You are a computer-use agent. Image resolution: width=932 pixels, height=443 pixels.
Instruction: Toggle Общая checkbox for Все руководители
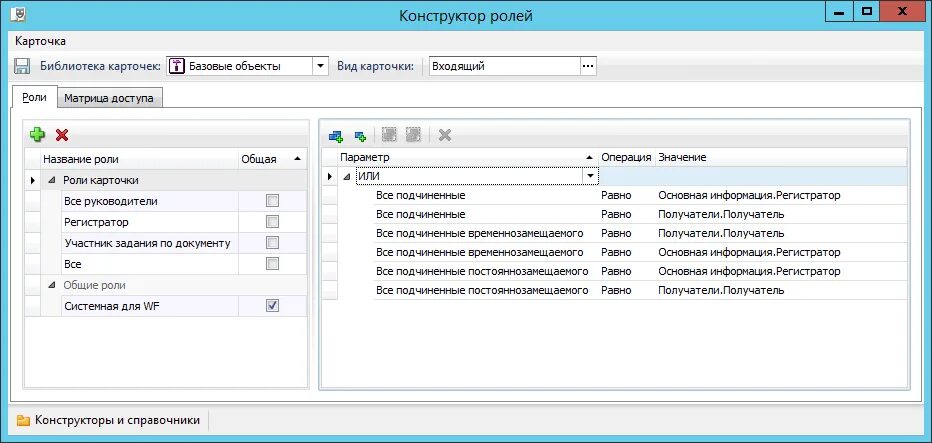click(x=272, y=201)
